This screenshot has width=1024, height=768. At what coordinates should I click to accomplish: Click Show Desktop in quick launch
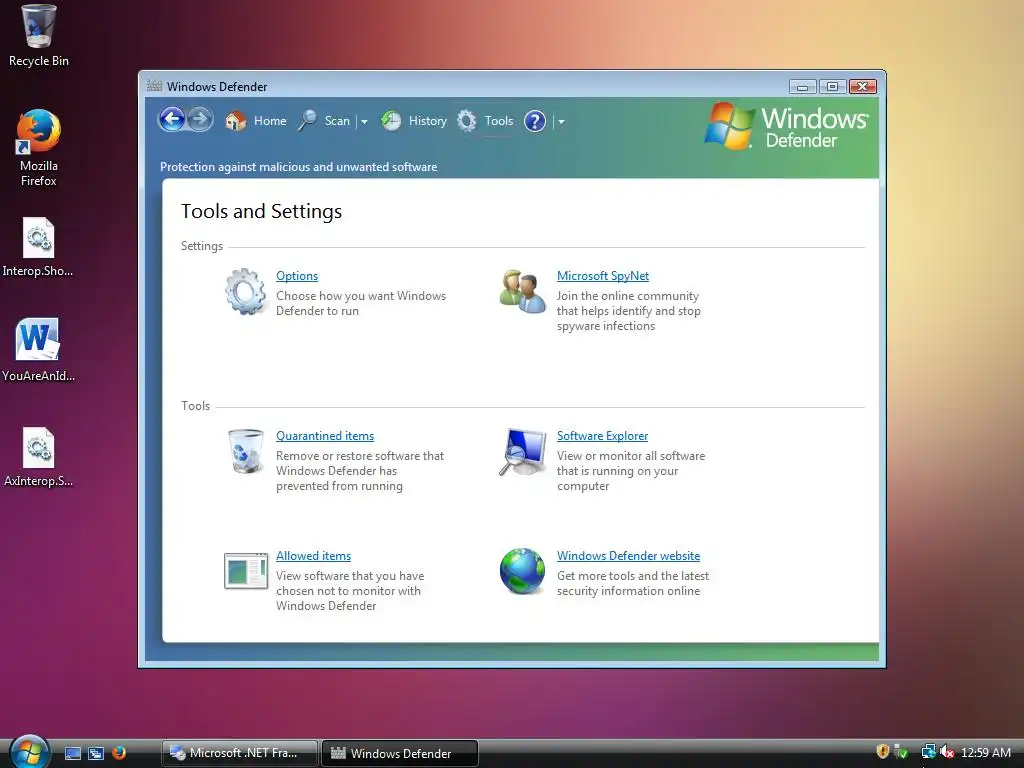click(x=73, y=753)
